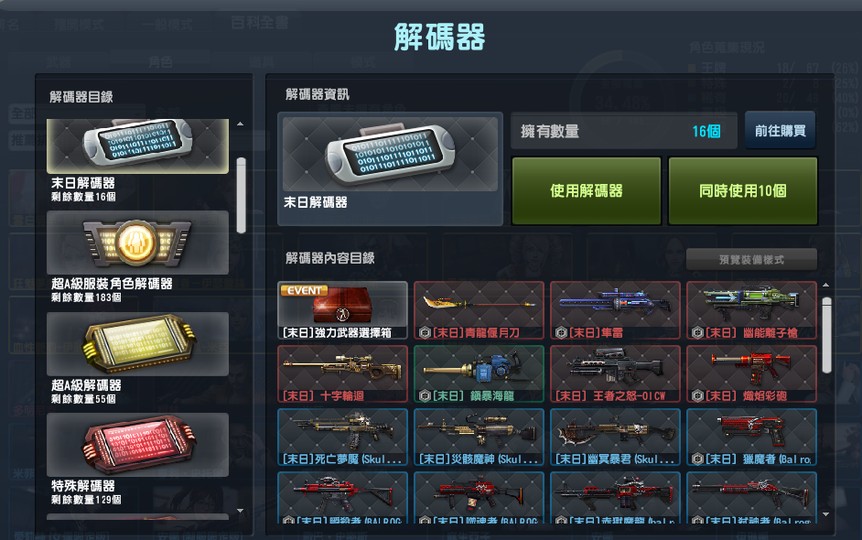Open the EVENT 強力武器選擇箱 item
Viewport: 862px width, 540px height.
pyautogui.click(x=342, y=311)
